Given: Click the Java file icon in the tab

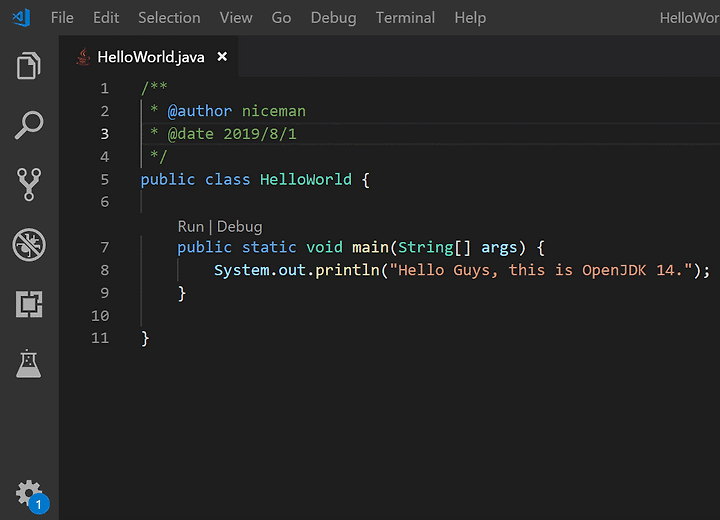Looking at the screenshot, I should 83,57.
